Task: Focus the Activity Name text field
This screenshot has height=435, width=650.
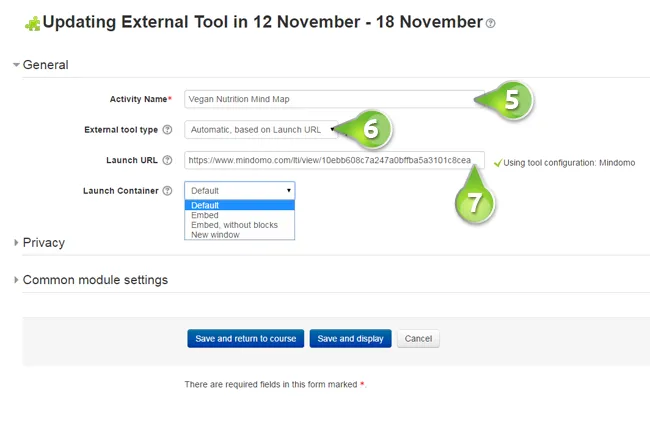Action: pos(334,99)
